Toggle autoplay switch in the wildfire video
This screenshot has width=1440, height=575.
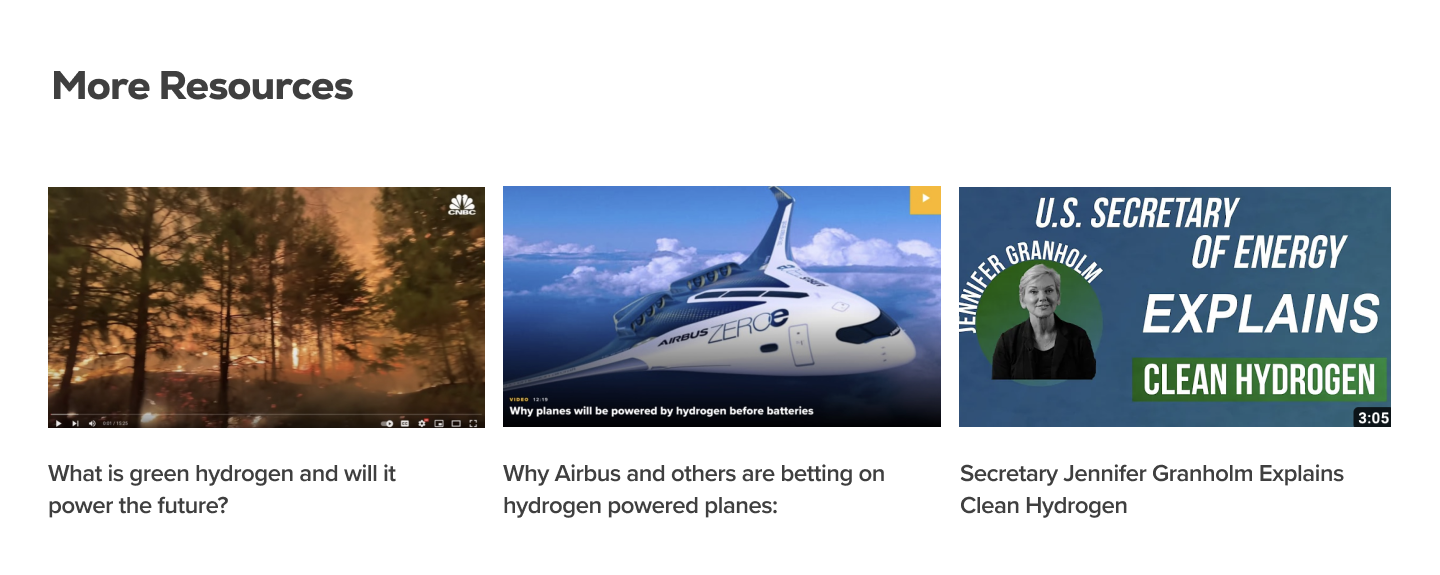tap(387, 423)
